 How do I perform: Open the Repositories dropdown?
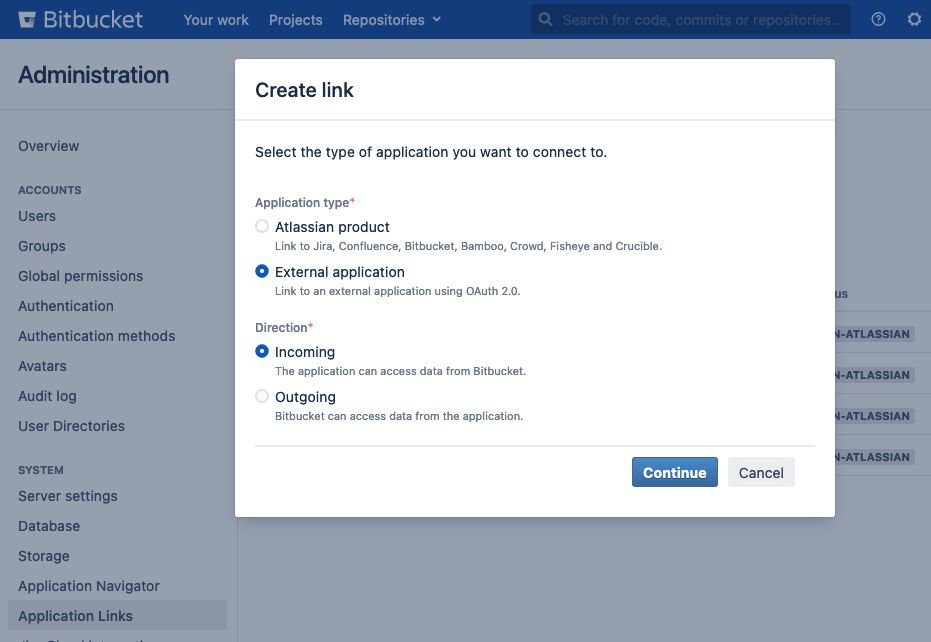click(x=390, y=19)
